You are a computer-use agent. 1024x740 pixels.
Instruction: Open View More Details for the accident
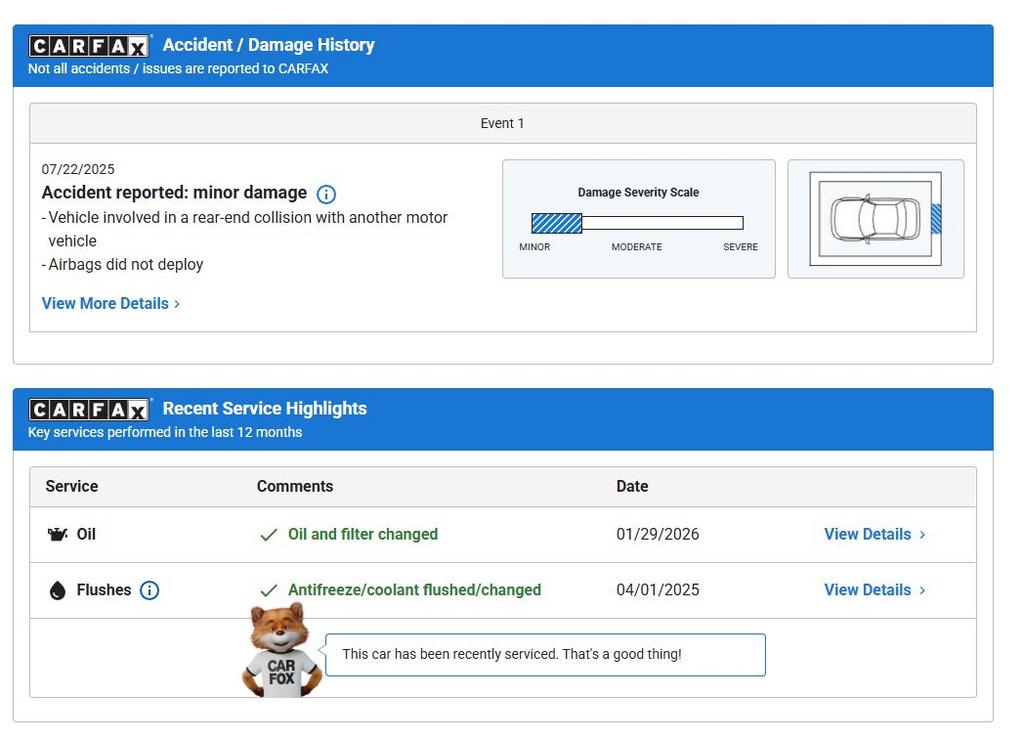105,304
